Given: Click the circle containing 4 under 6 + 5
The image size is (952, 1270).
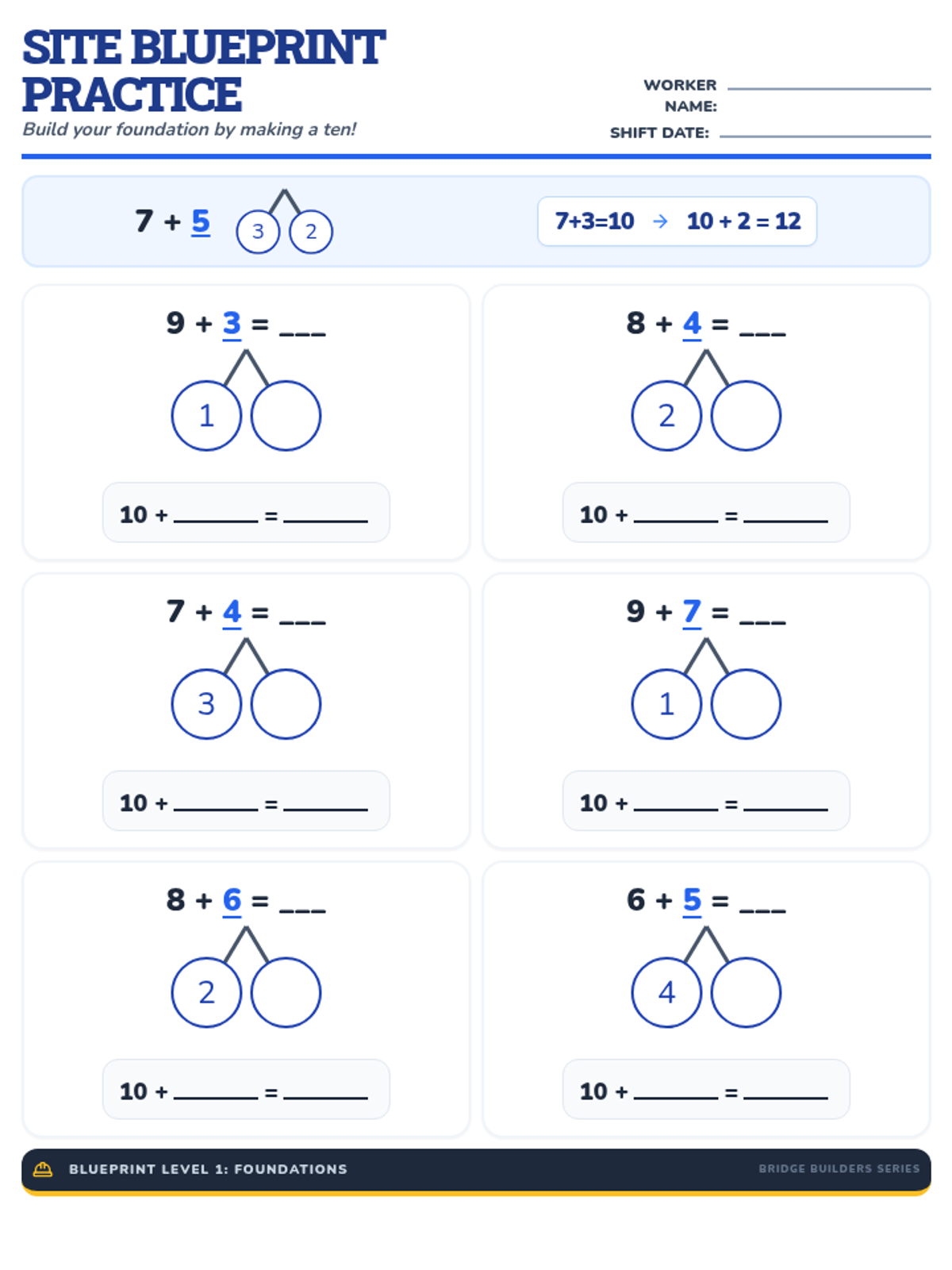Looking at the screenshot, I should point(666,992).
